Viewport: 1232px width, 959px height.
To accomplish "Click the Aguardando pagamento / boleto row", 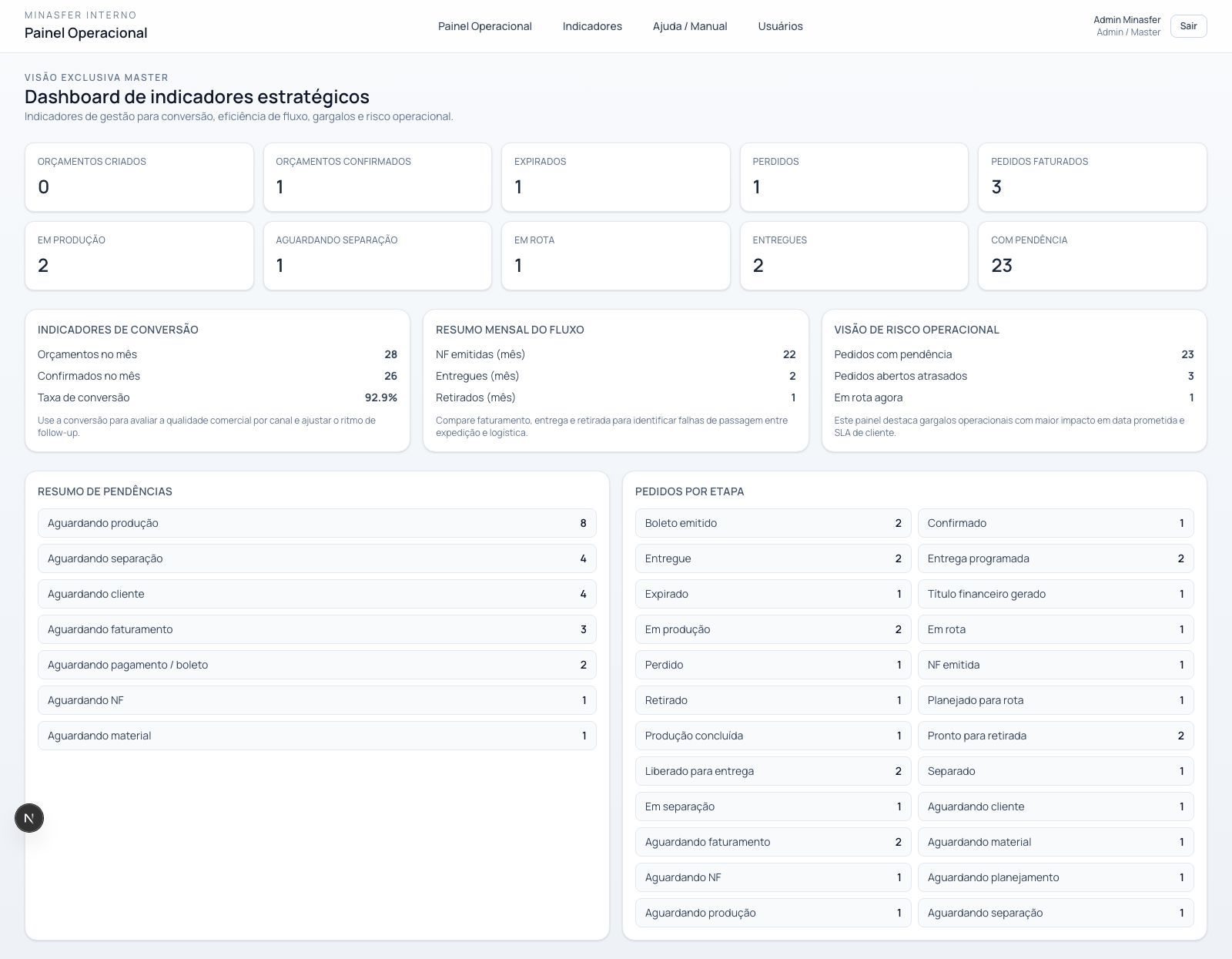I will coord(316,665).
